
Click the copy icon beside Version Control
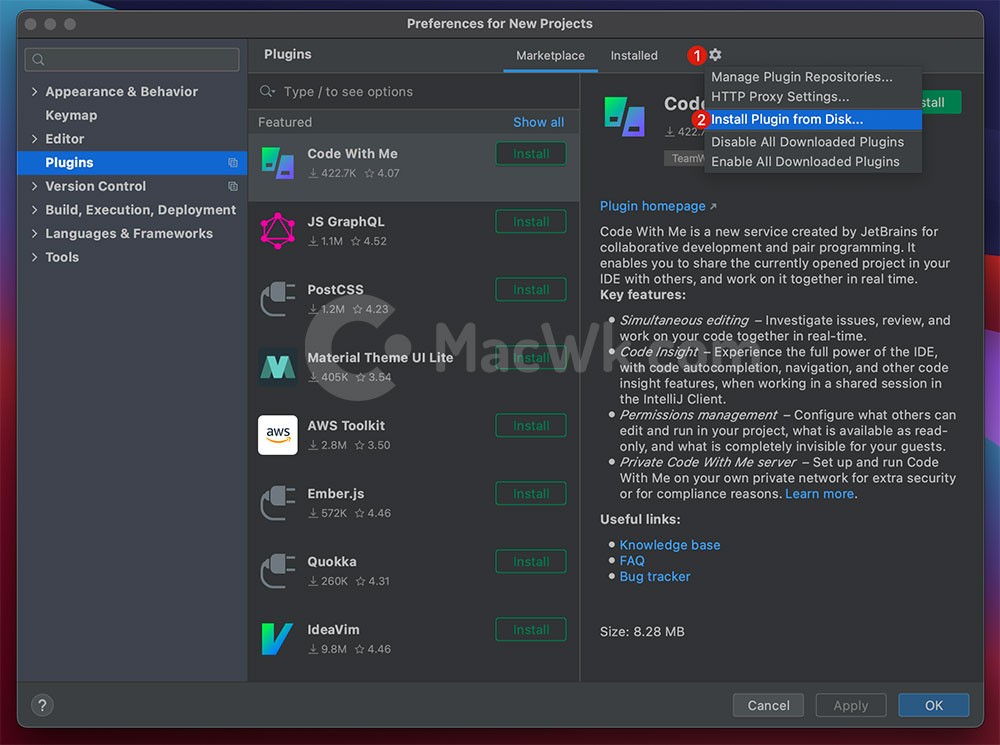233,186
